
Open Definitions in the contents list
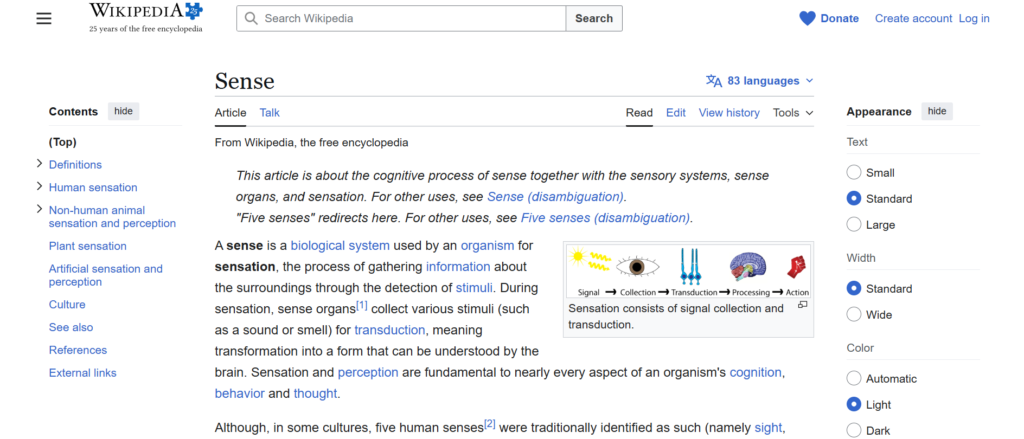[75, 165]
